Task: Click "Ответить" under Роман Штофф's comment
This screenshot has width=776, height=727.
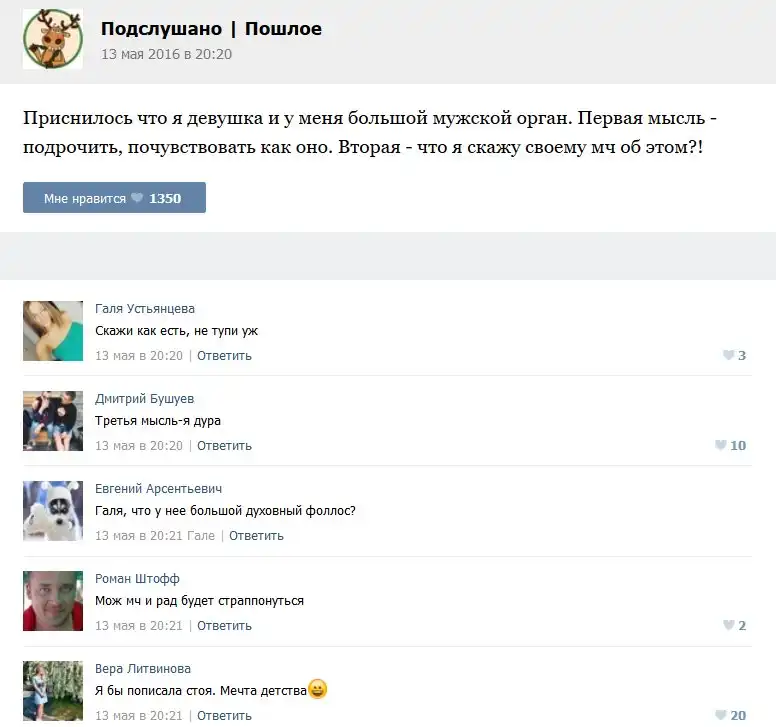Action: click(224, 625)
